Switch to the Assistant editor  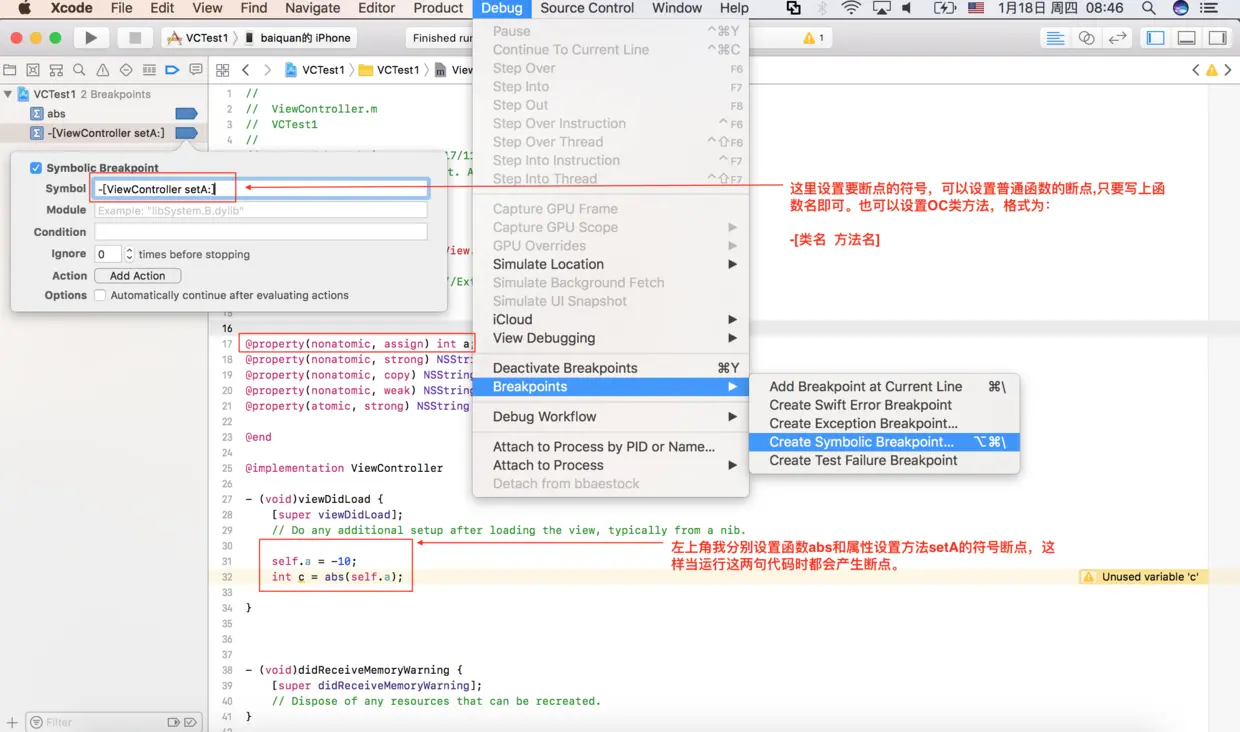[x=1086, y=38]
